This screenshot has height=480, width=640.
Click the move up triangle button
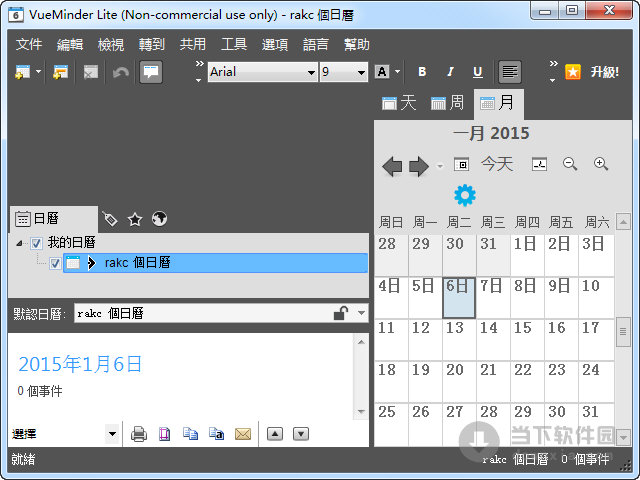point(275,433)
